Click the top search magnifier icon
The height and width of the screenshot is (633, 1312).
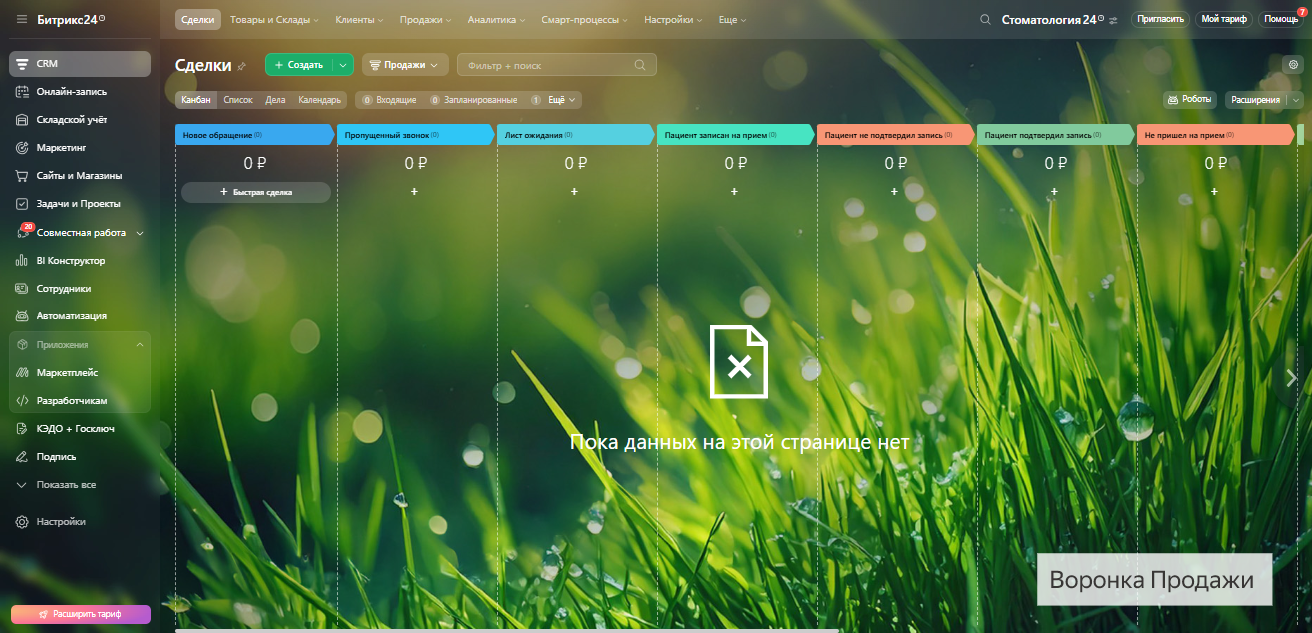[x=985, y=19]
